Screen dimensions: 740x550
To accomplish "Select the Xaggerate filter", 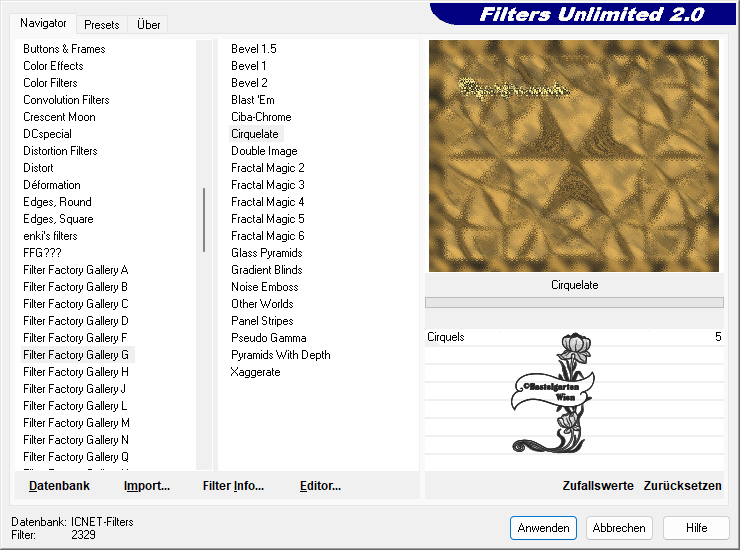I will (255, 372).
